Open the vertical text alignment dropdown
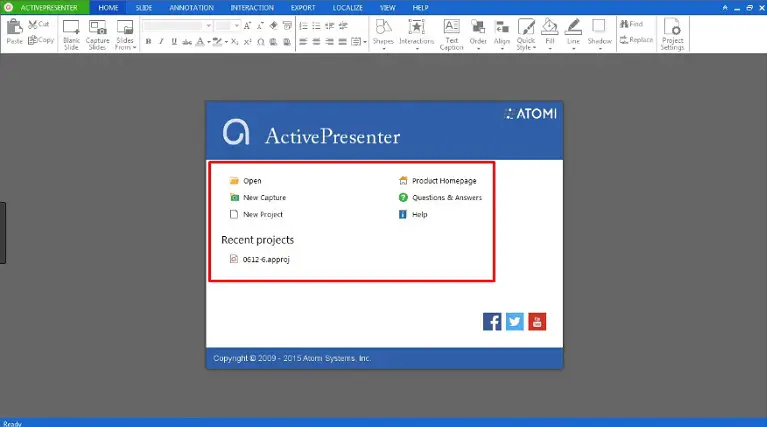The height and width of the screenshot is (427, 767). [359, 42]
